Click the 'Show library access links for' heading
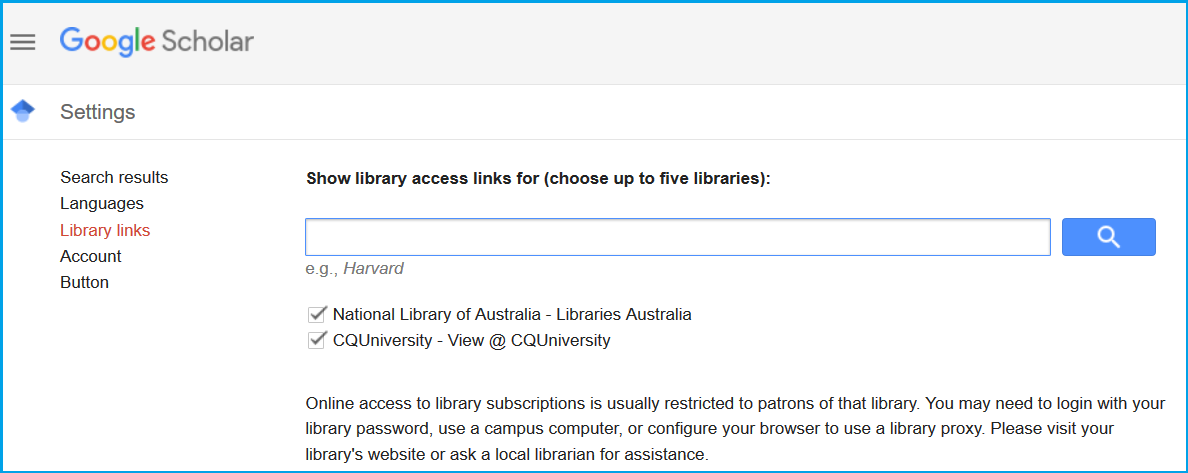Screen dimensions: 1188x473 (x=538, y=179)
